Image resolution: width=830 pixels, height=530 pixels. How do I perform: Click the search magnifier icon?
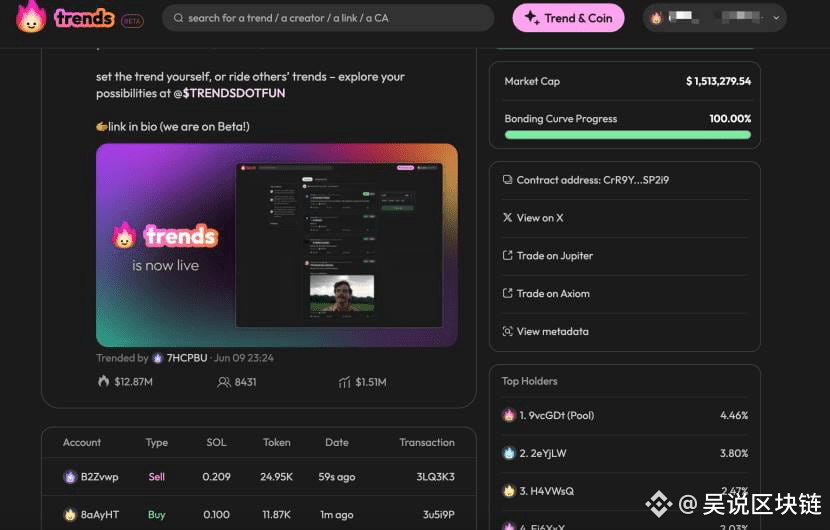click(178, 18)
